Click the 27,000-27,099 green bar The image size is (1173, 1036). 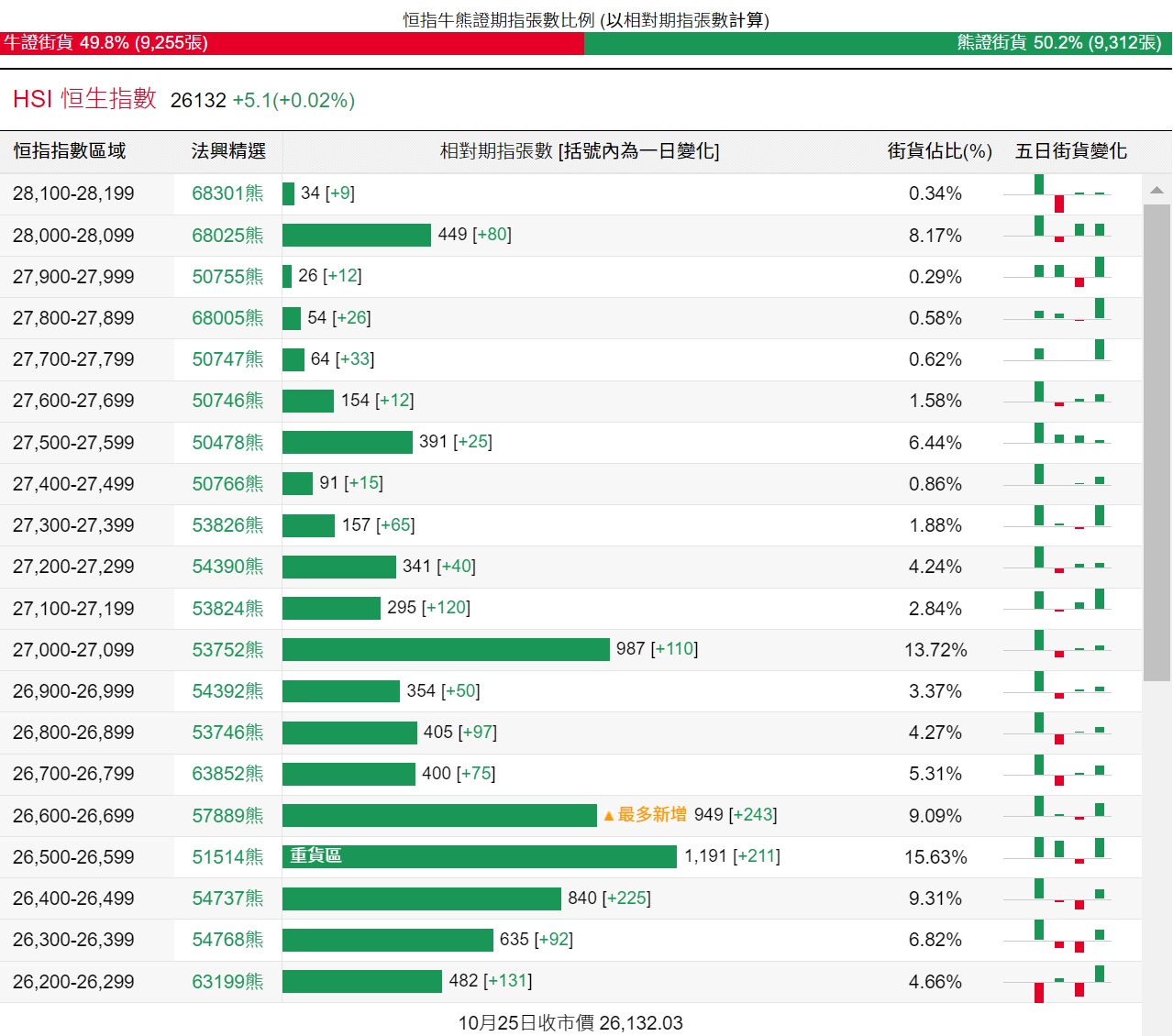(446, 650)
